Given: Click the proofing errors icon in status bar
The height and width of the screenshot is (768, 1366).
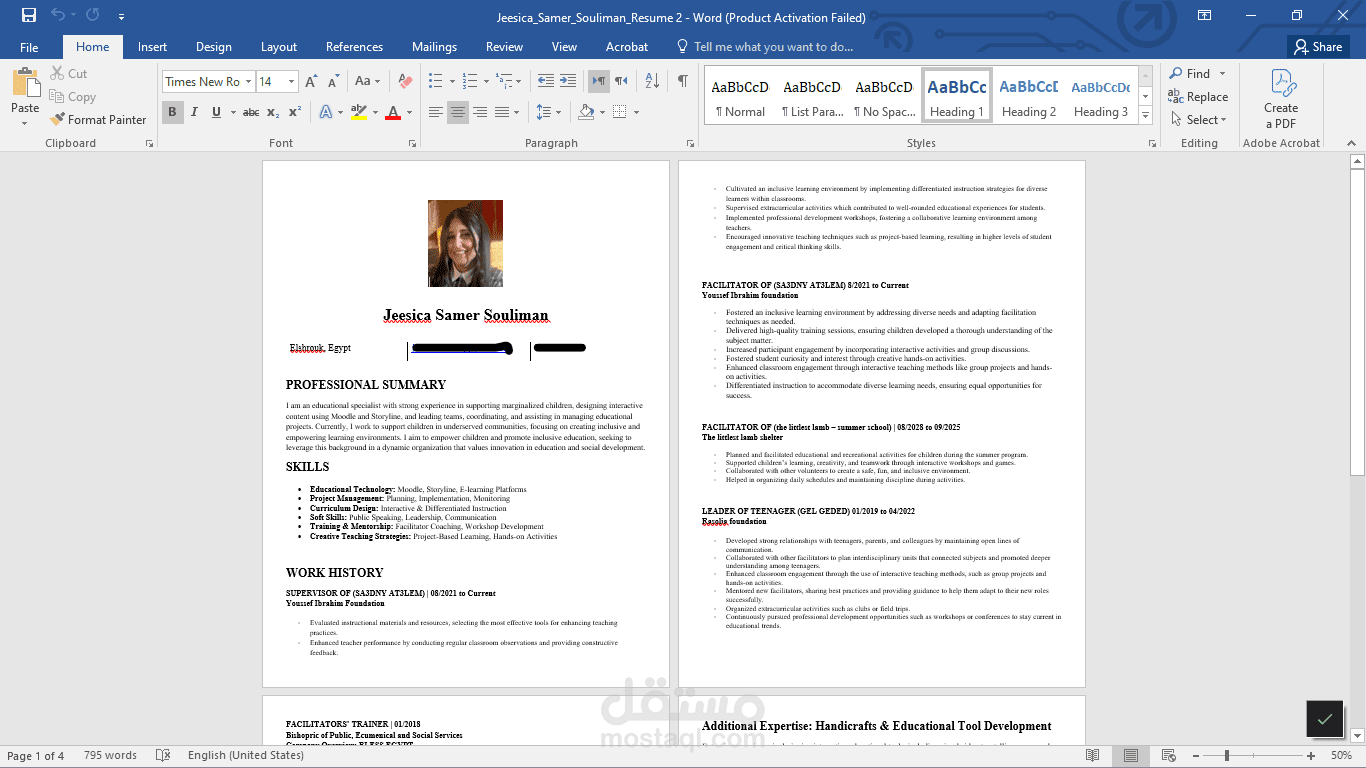Looking at the screenshot, I should tap(163, 755).
